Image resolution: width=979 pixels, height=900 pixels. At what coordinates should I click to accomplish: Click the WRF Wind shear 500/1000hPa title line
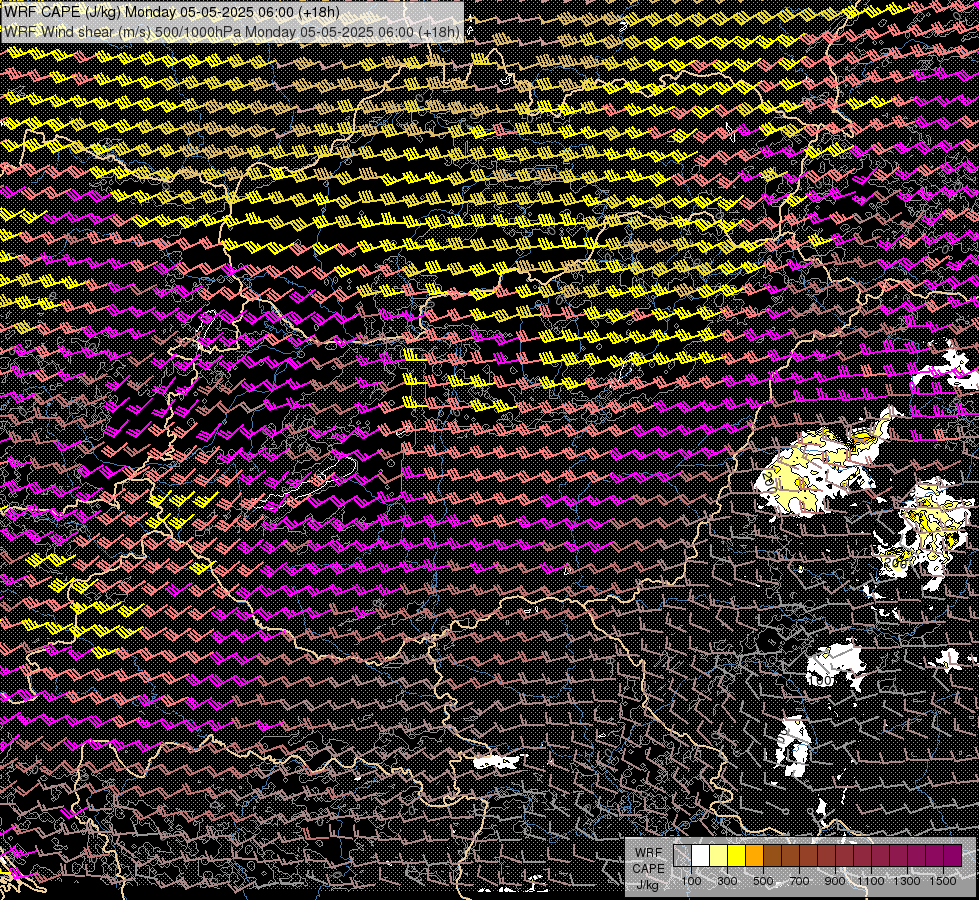click(x=232, y=31)
